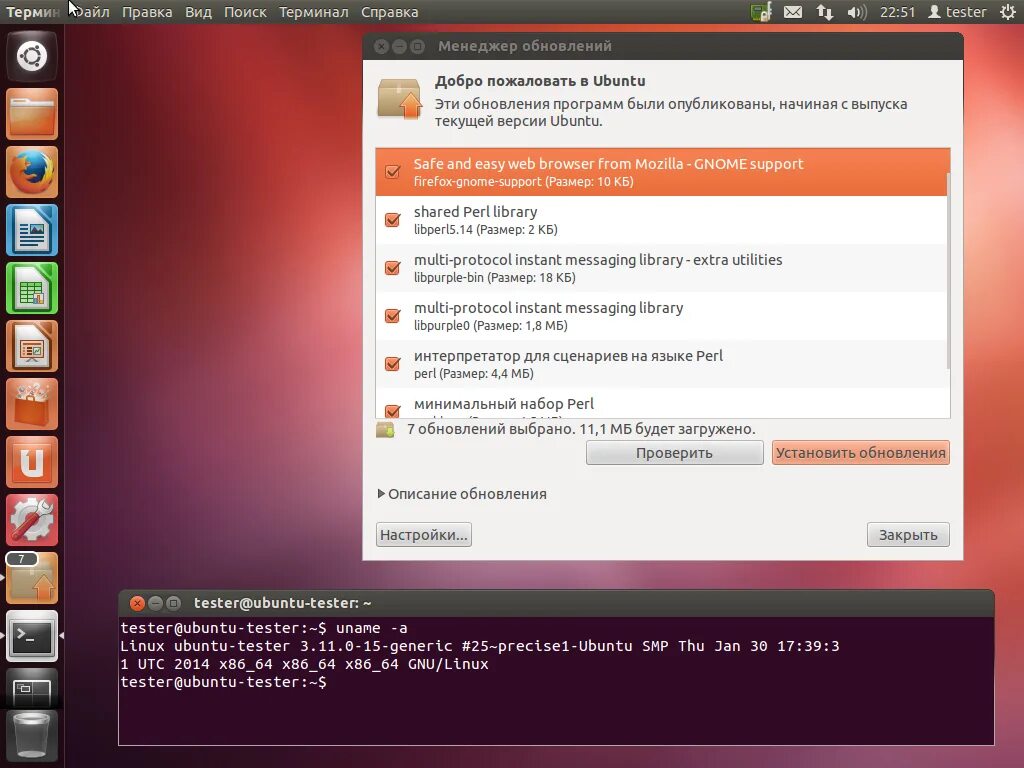The image size is (1024, 768).
Task: Uncheck the firefox-gnome-support update
Action: click(x=392, y=172)
